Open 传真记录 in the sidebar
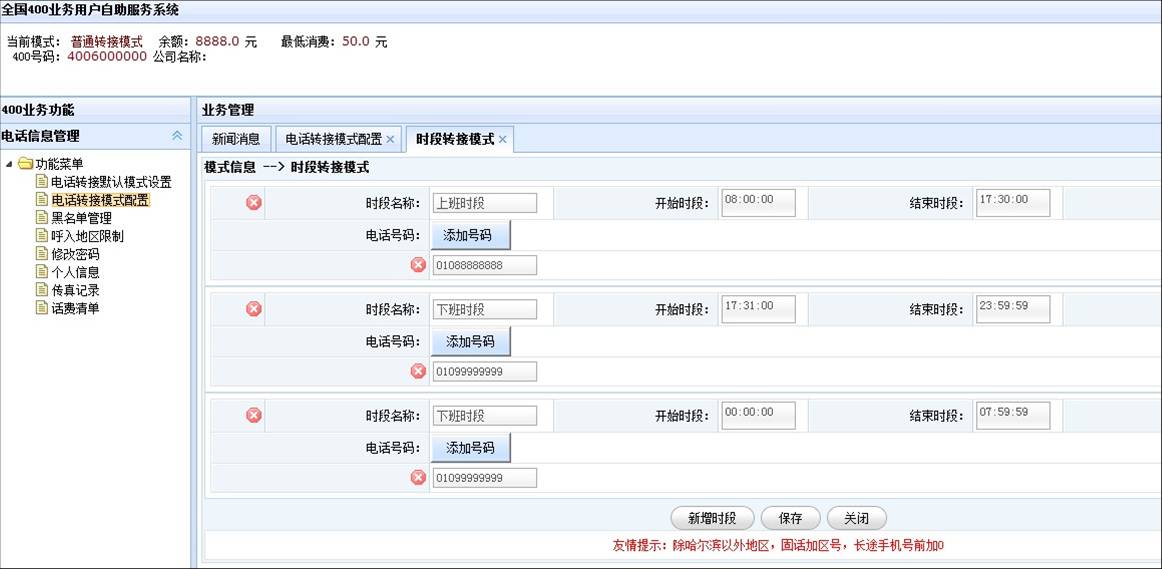This screenshot has width=1162, height=569. (75, 290)
